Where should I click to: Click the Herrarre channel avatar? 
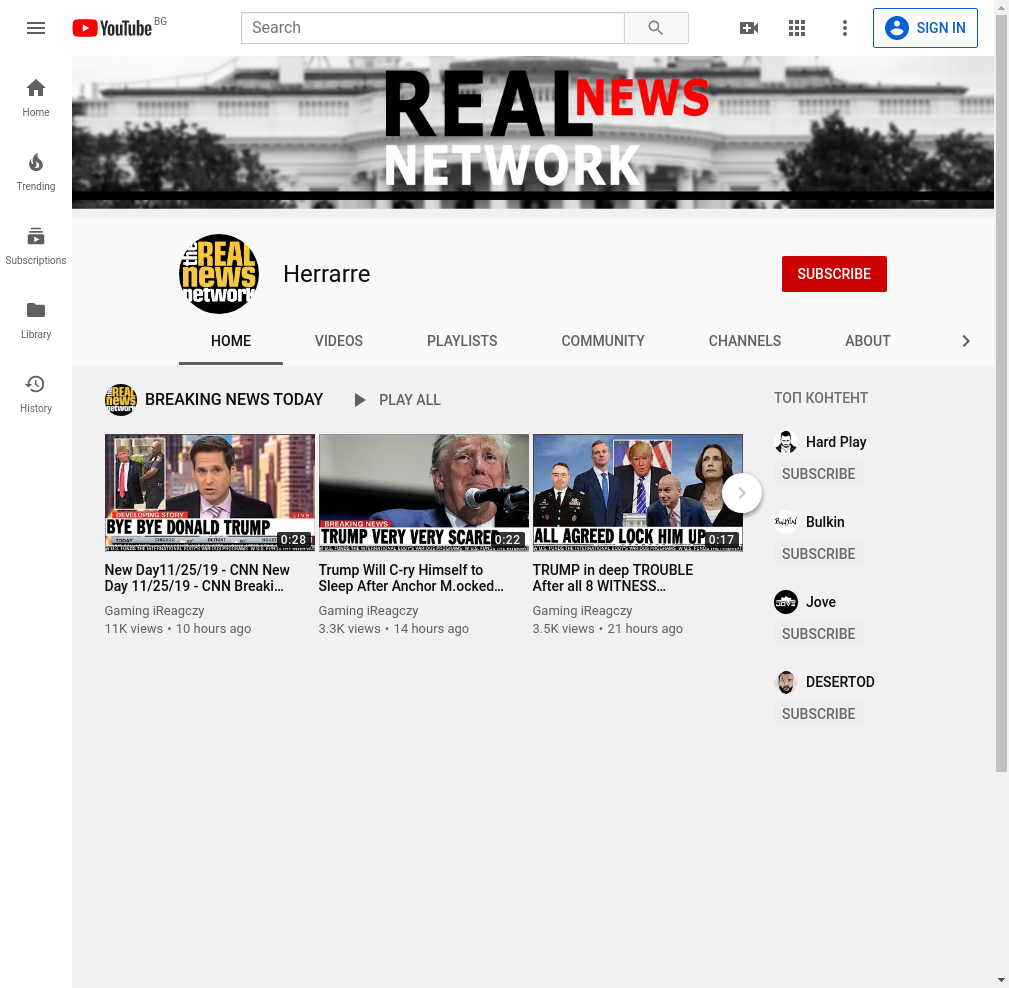pos(219,274)
